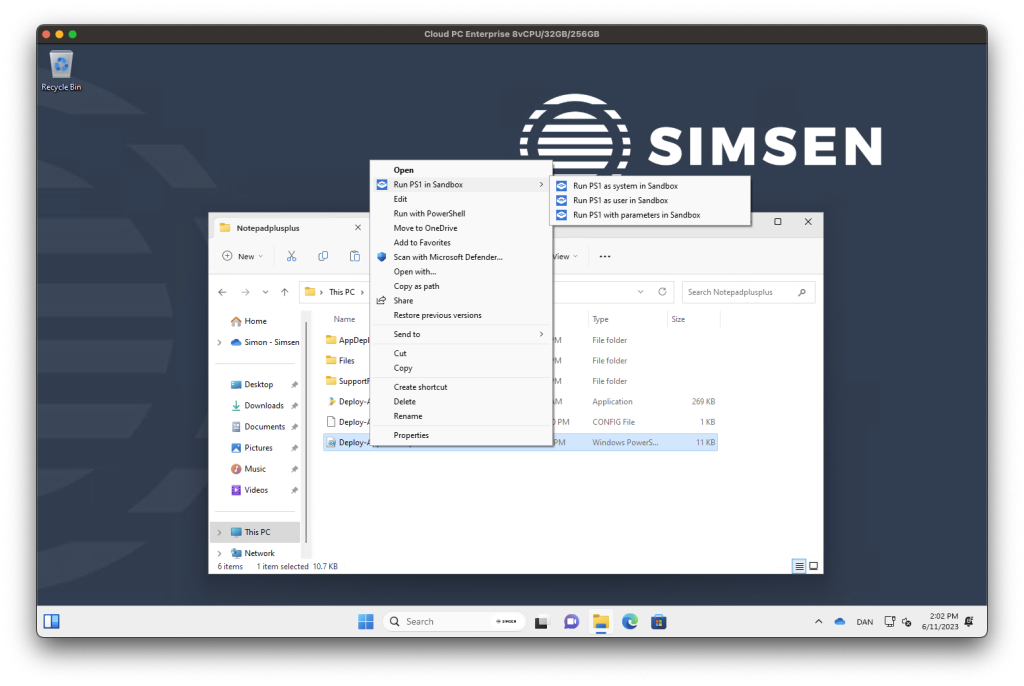The image size is (1024, 686).
Task: Click the Windows Start button
Action: [366, 621]
